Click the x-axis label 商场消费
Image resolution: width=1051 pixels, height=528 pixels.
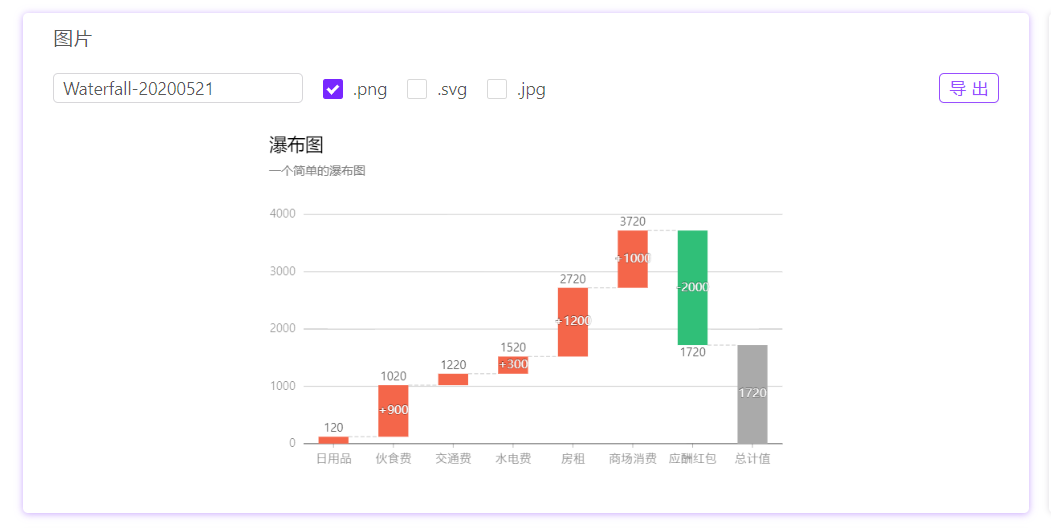coord(633,459)
